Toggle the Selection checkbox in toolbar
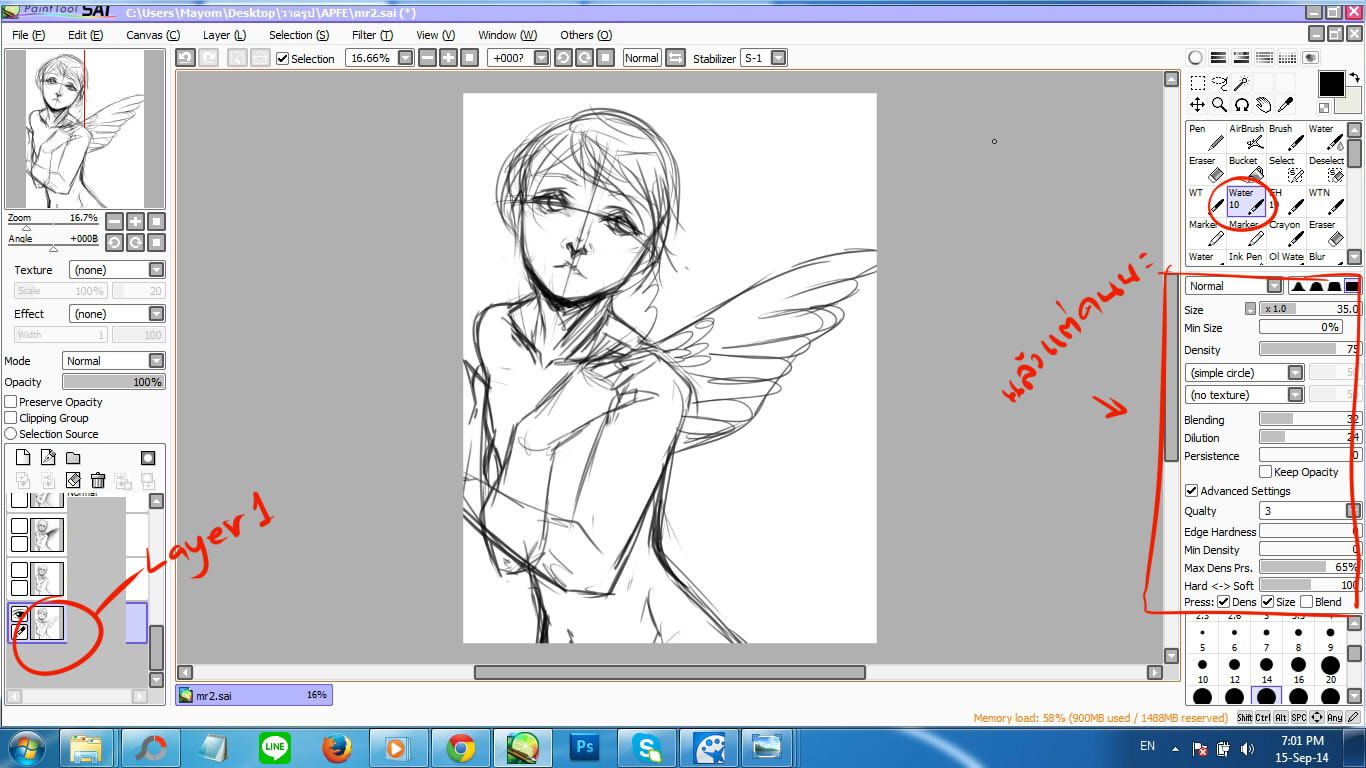The width and height of the screenshot is (1366, 768). click(x=283, y=58)
